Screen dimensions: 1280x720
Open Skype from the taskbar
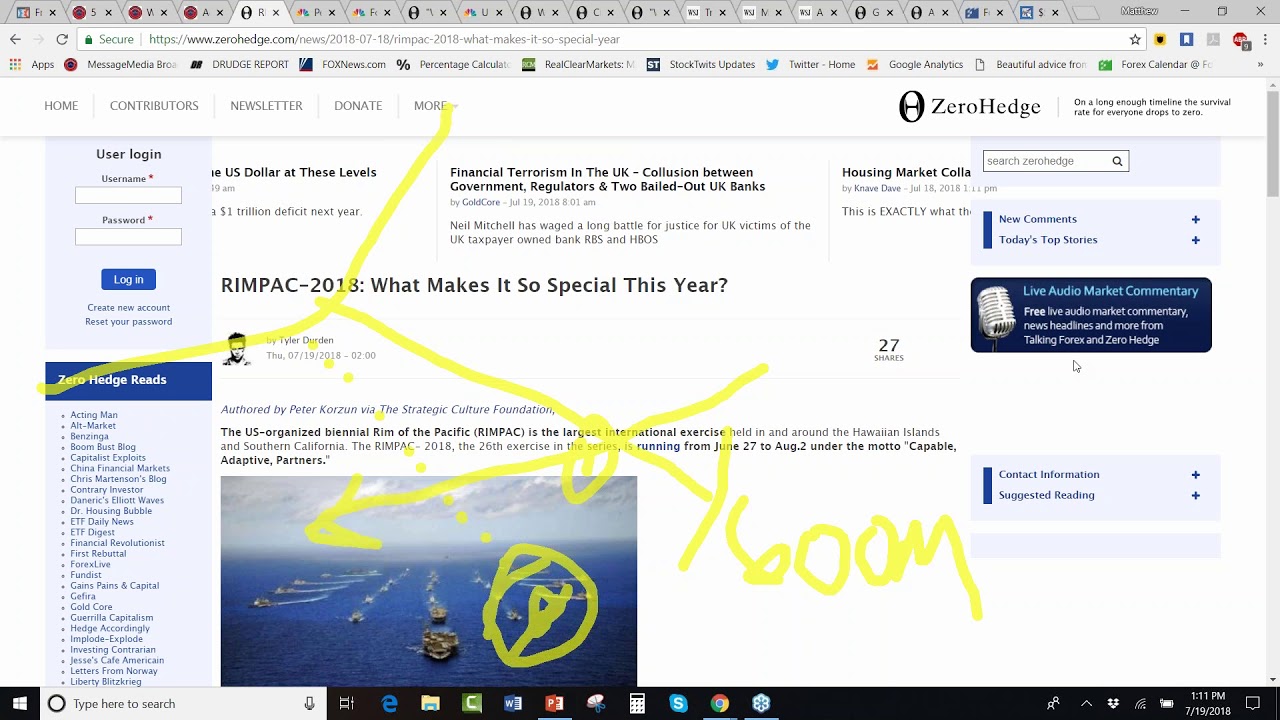(x=678, y=704)
